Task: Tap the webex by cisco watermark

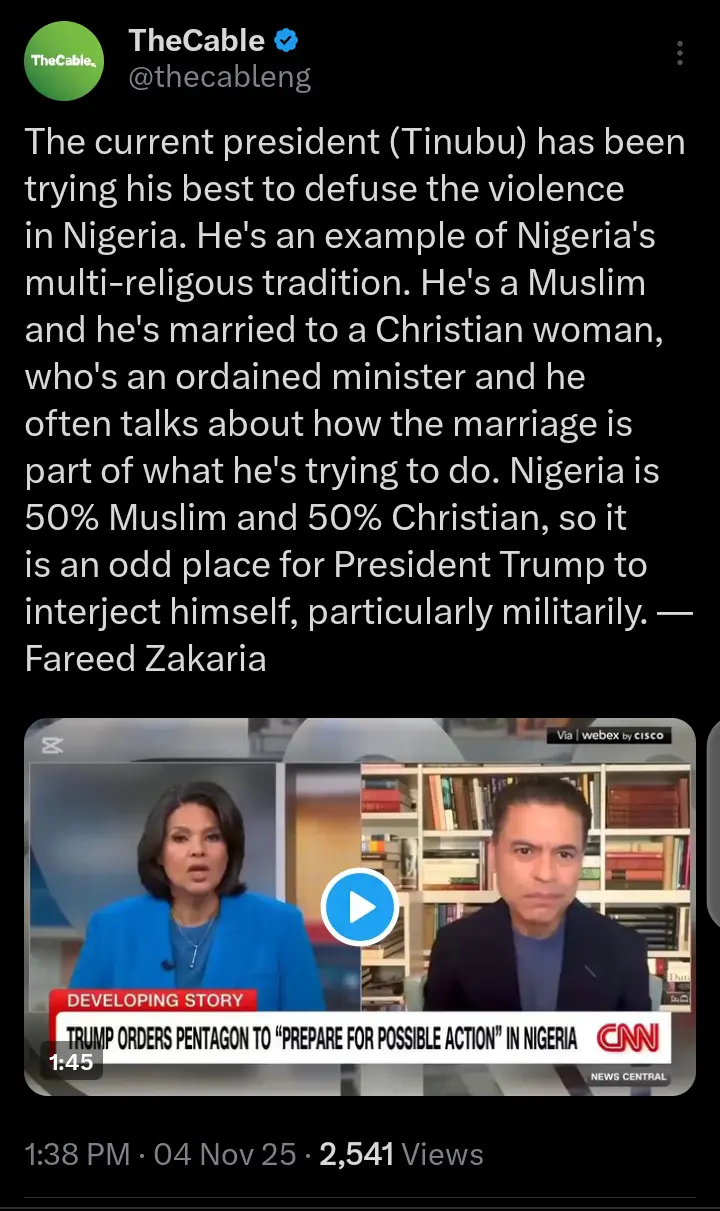Action: [x=609, y=735]
